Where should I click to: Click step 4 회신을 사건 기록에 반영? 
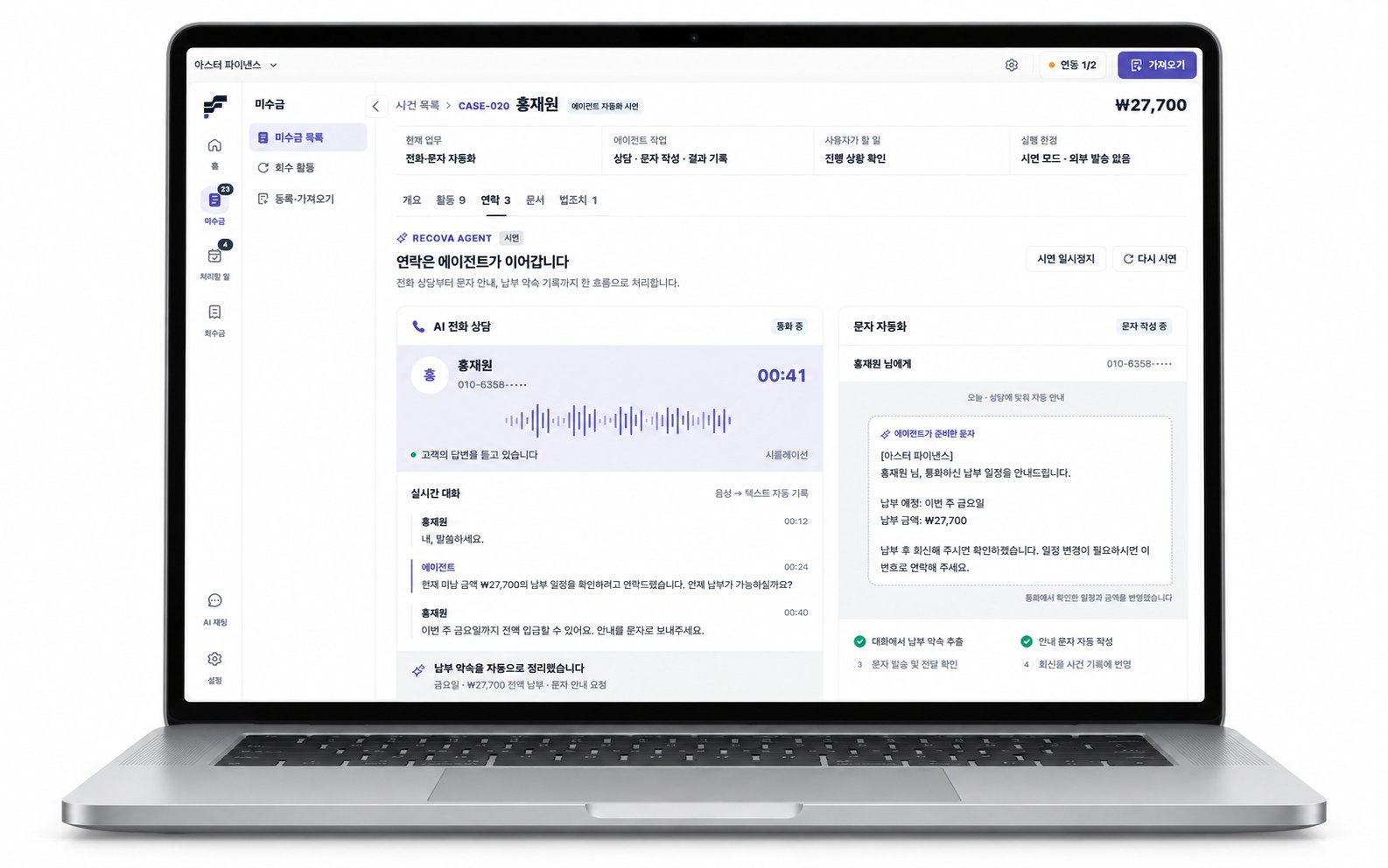[1076, 665]
